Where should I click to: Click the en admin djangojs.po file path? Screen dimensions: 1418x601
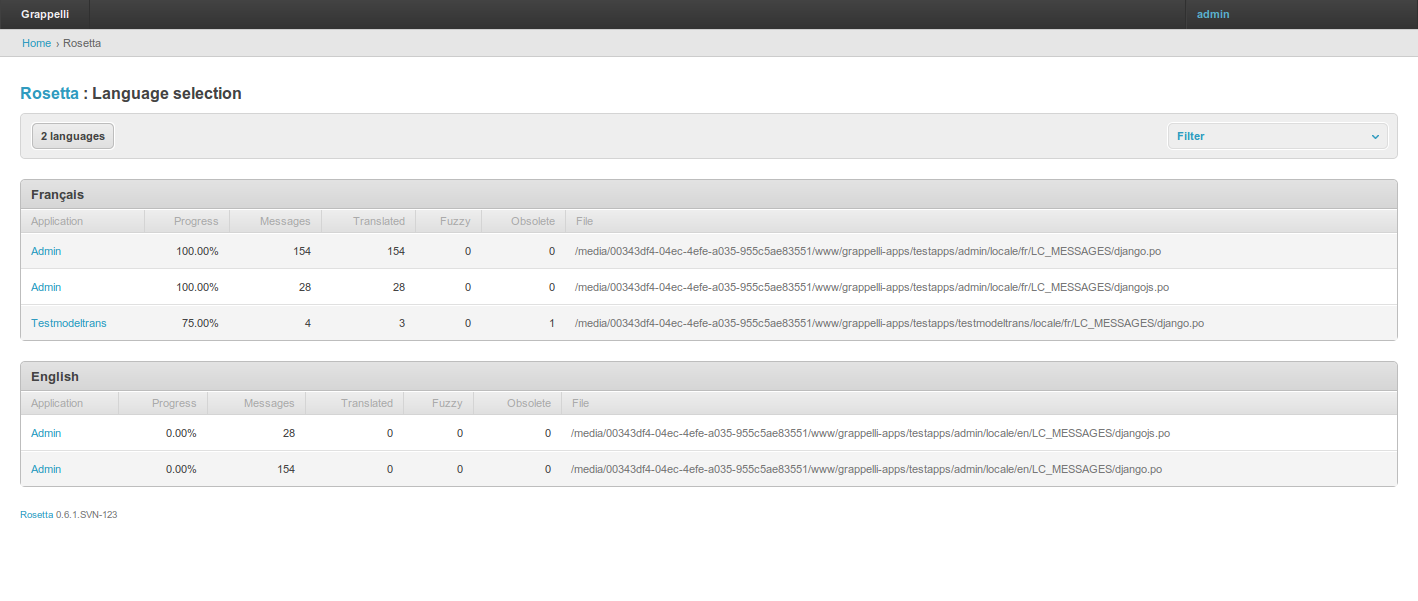870,433
